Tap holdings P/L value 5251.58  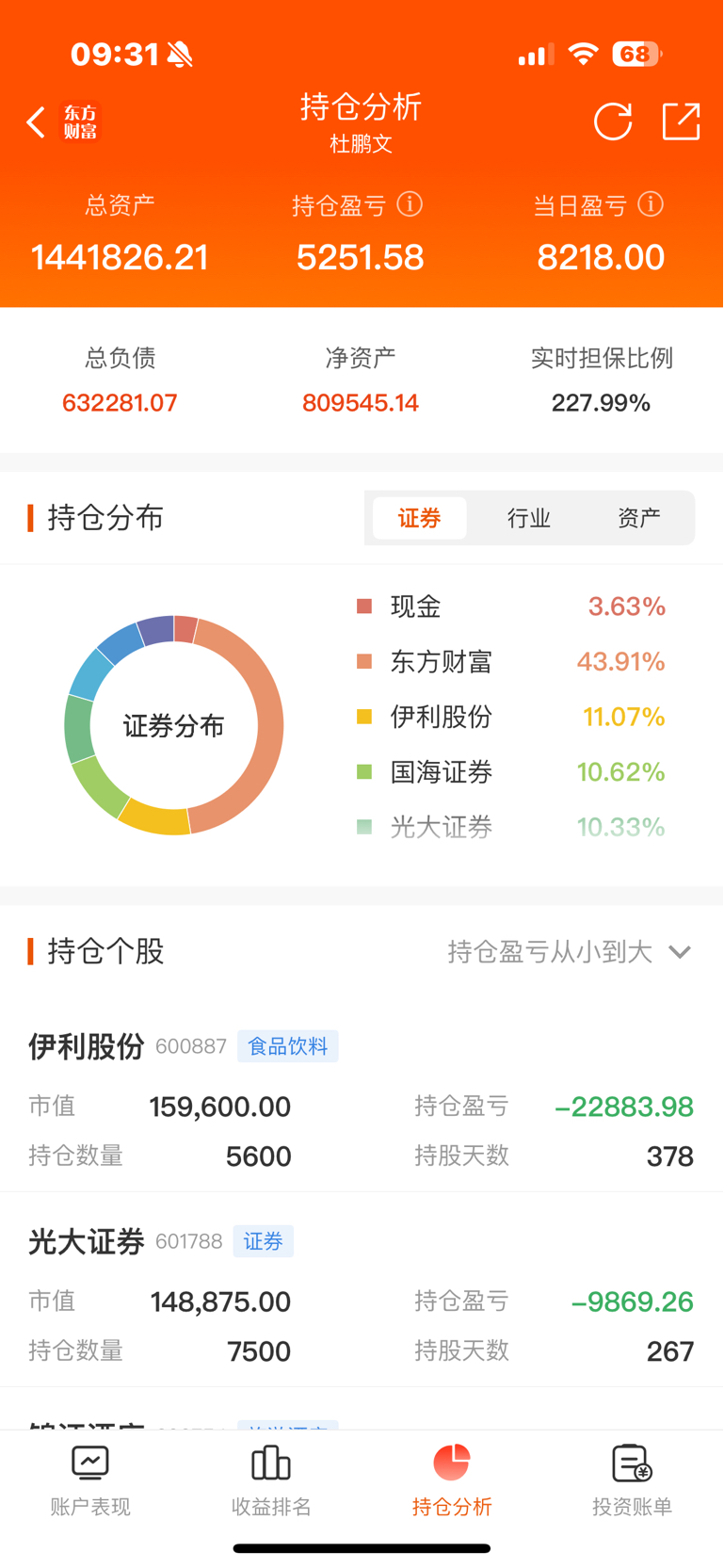361,257
